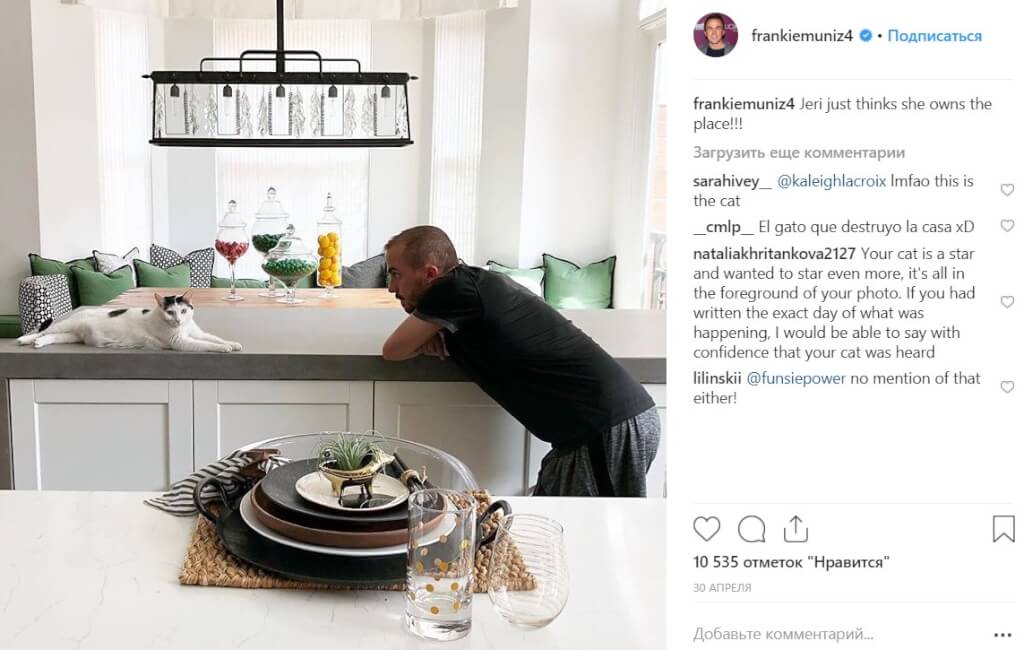
Task: Open the @kaleighlacroix mention
Action: [x=831, y=181]
